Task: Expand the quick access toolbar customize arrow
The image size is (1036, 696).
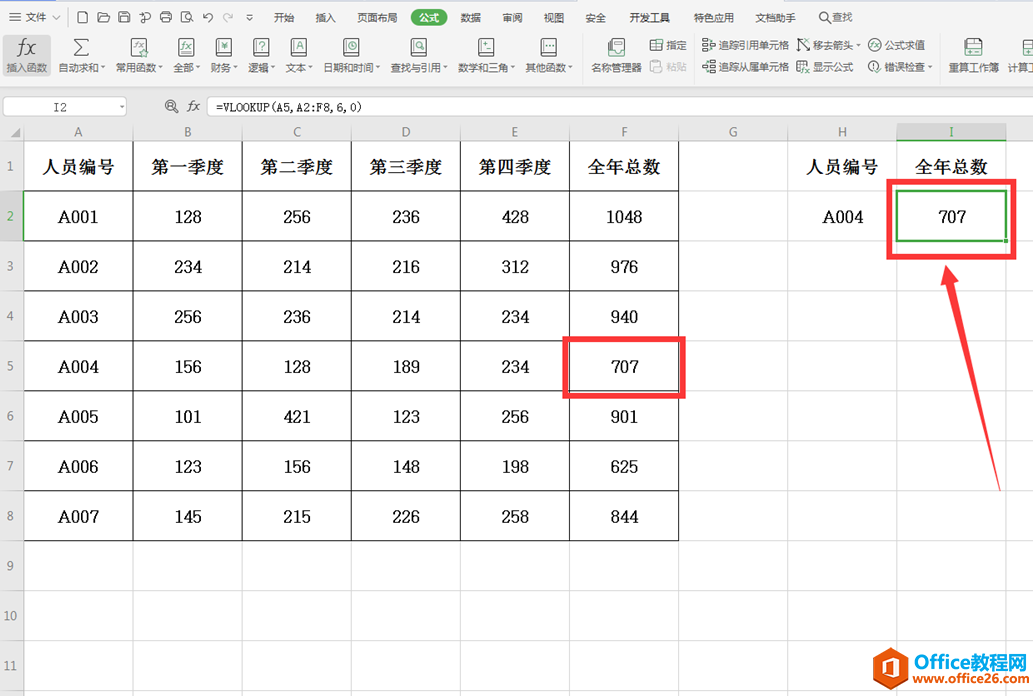Action: pyautogui.click(x=250, y=18)
